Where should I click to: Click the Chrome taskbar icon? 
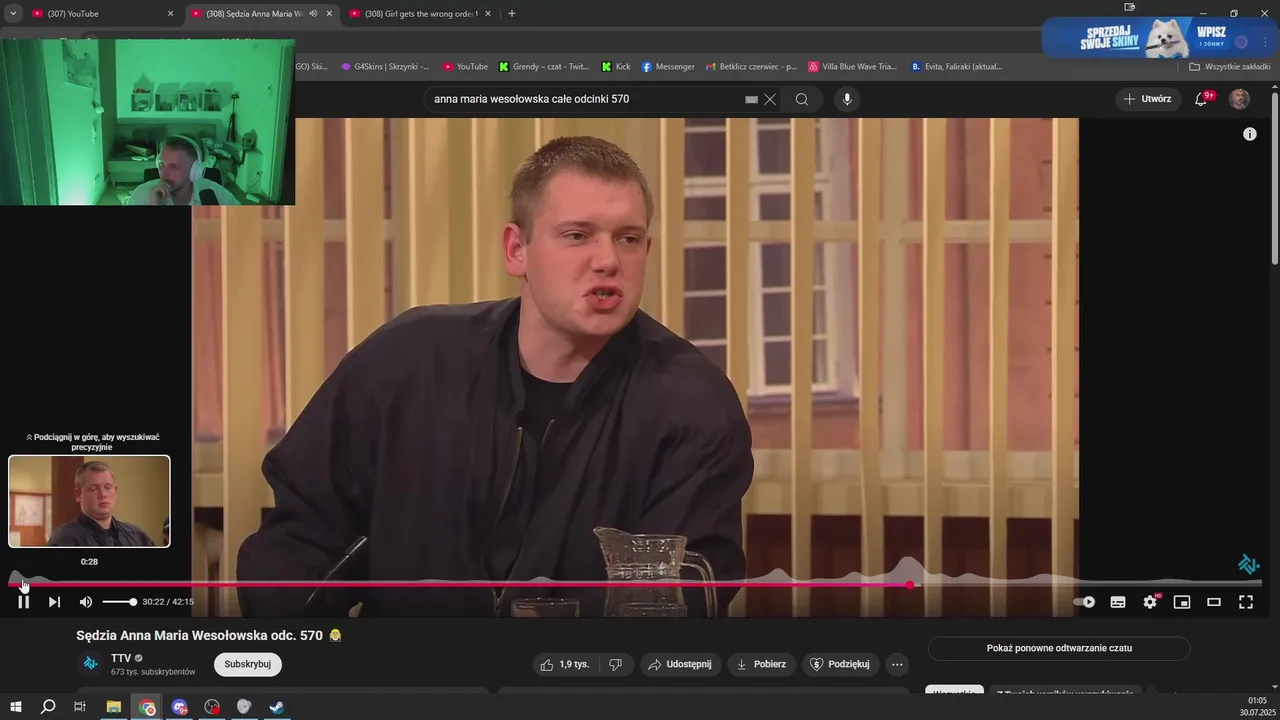[x=147, y=707]
